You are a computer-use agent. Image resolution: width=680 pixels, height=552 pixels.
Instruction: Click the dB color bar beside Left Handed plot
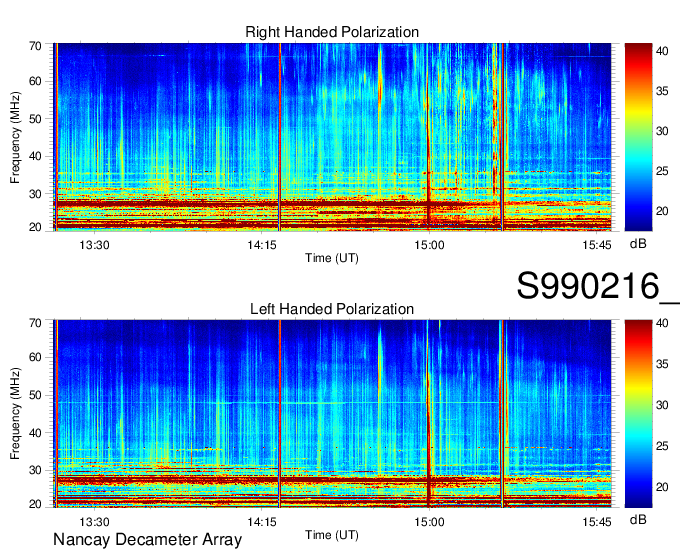click(x=638, y=414)
